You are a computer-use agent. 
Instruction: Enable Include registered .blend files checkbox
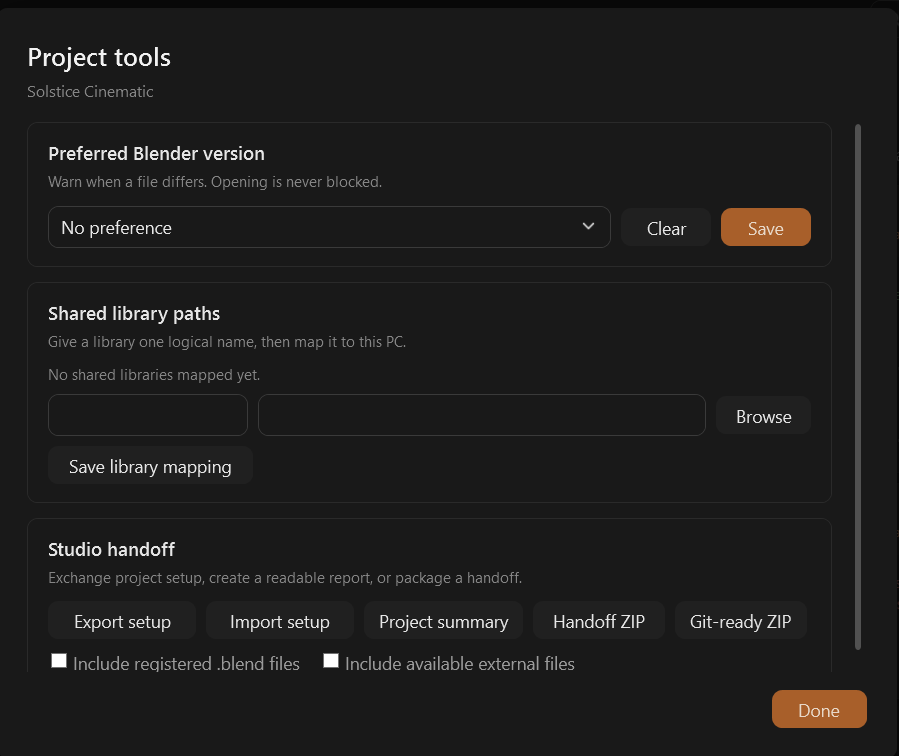(59, 661)
